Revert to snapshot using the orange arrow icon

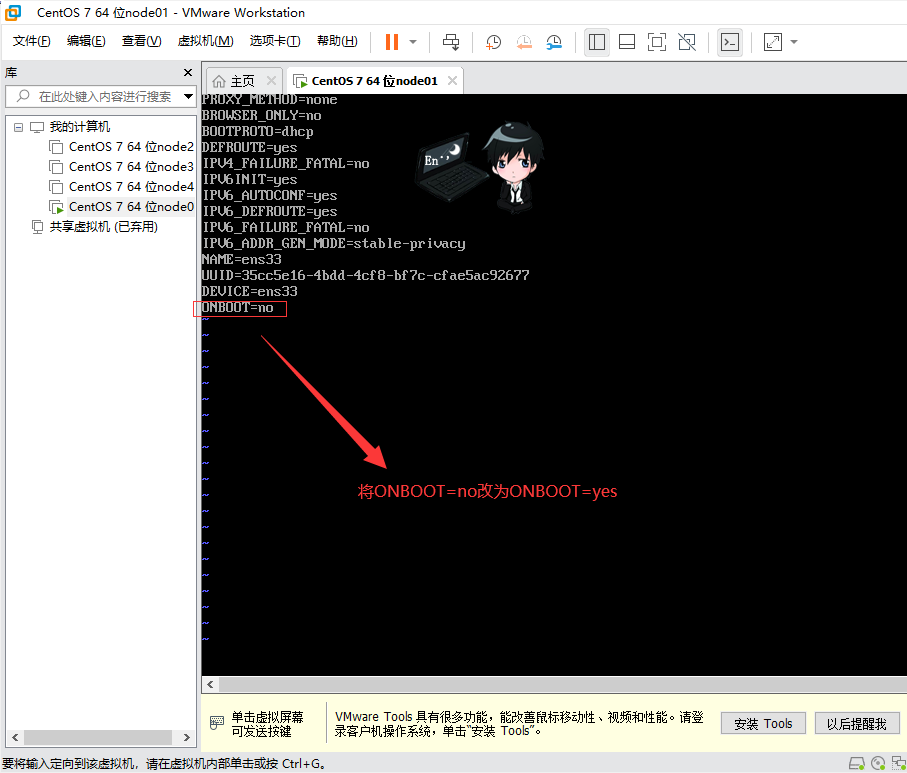click(x=524, y=42)
